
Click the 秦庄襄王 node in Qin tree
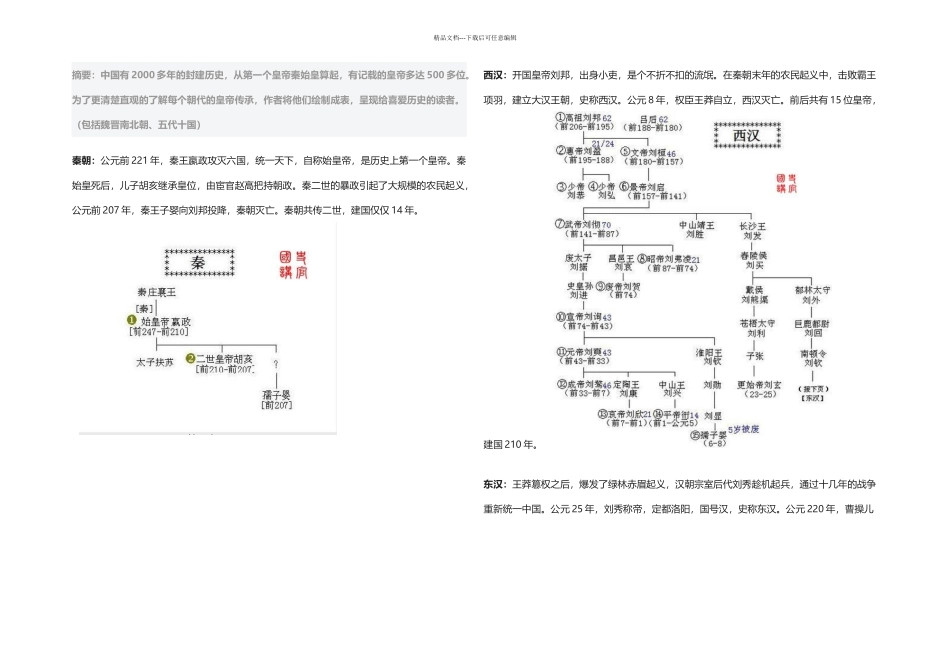pos(157,292)
